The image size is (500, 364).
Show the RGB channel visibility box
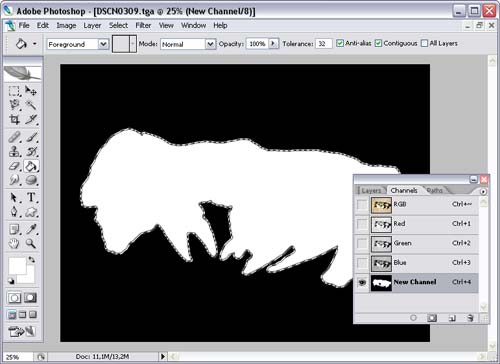click(362, 204)
